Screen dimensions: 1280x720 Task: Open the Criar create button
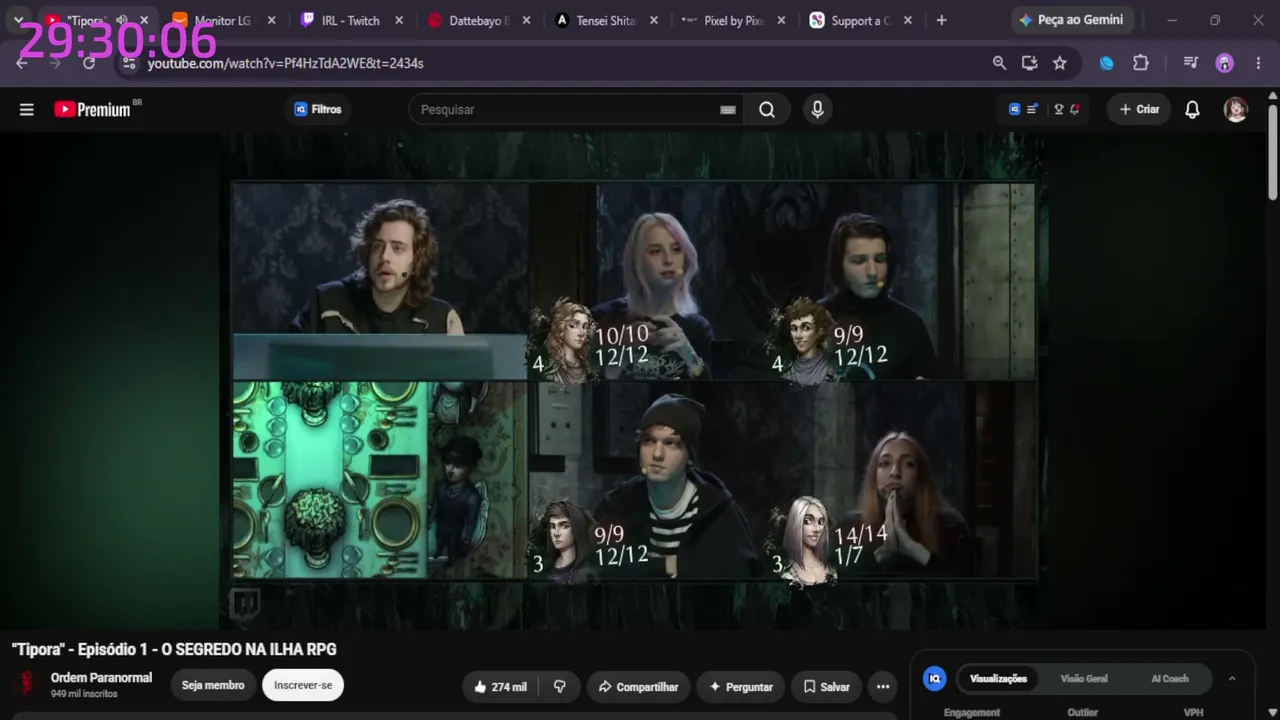tap(1139, 110)
